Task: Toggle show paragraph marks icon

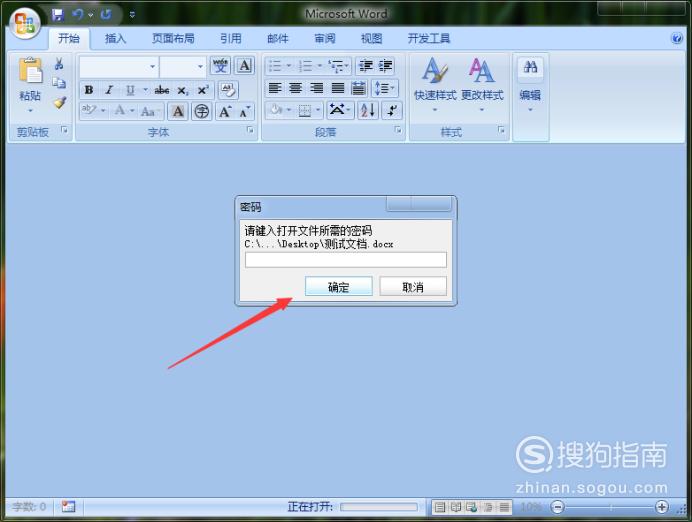Action: tap(392, 110)
